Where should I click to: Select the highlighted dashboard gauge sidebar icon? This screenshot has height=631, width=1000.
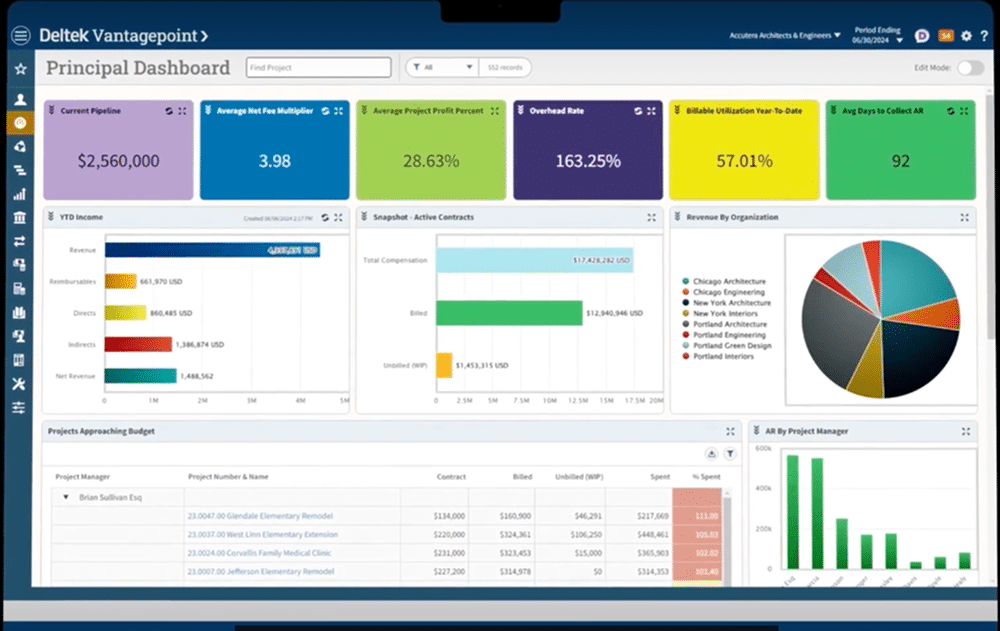pyautogui.click(x=20, y=122)
